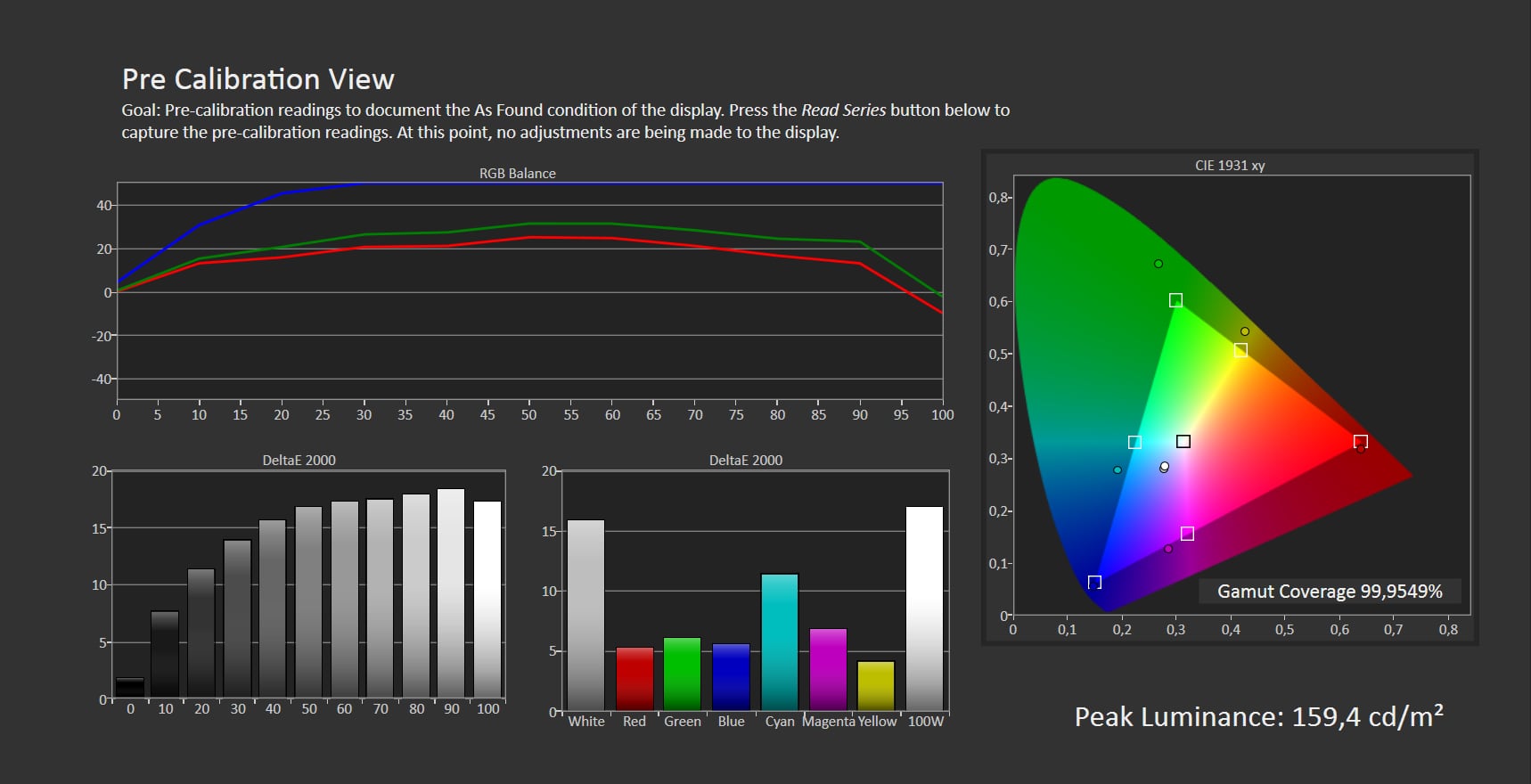Click the Yellow bar in DeltaE chart

coord(876,685)
